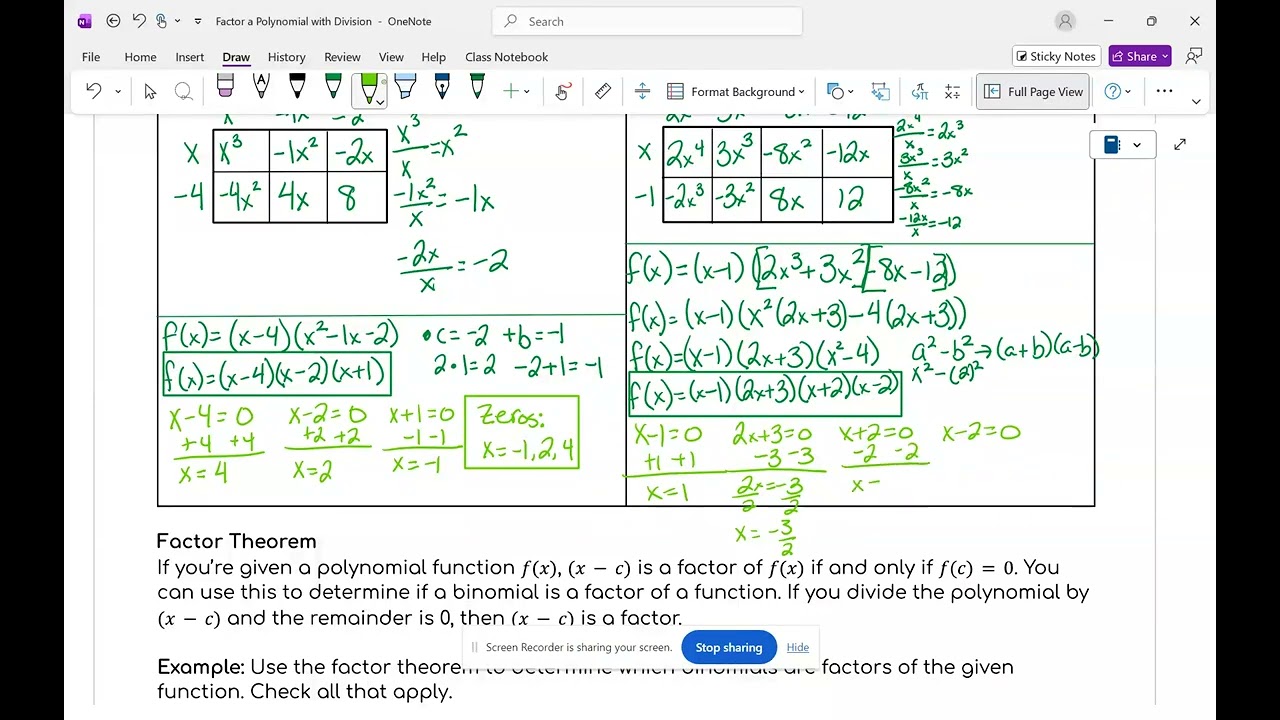
Task: Click the bold 'Example:' text
Action: [201, 667]
